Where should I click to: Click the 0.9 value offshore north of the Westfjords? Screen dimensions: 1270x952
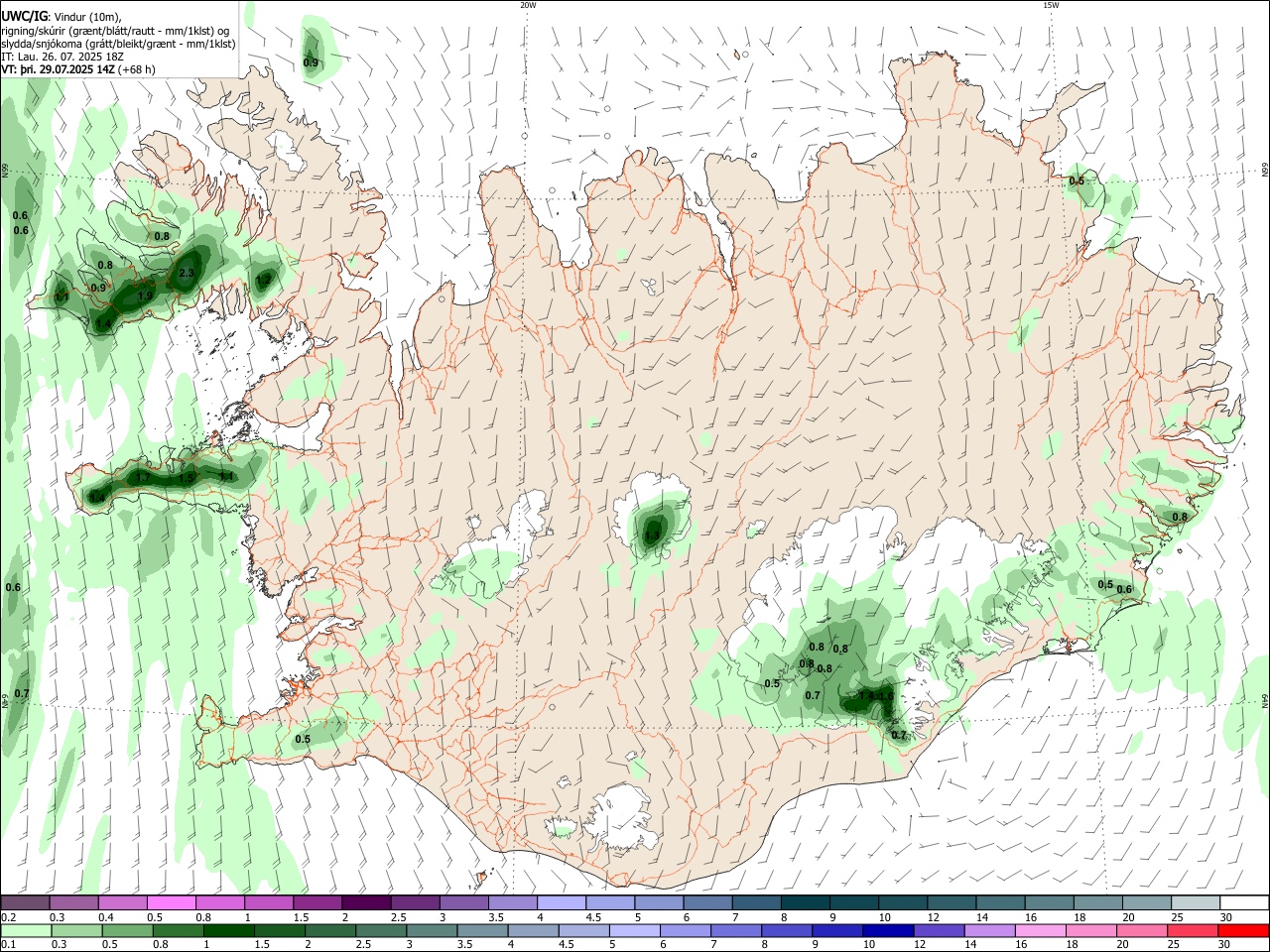coord(311,62)
